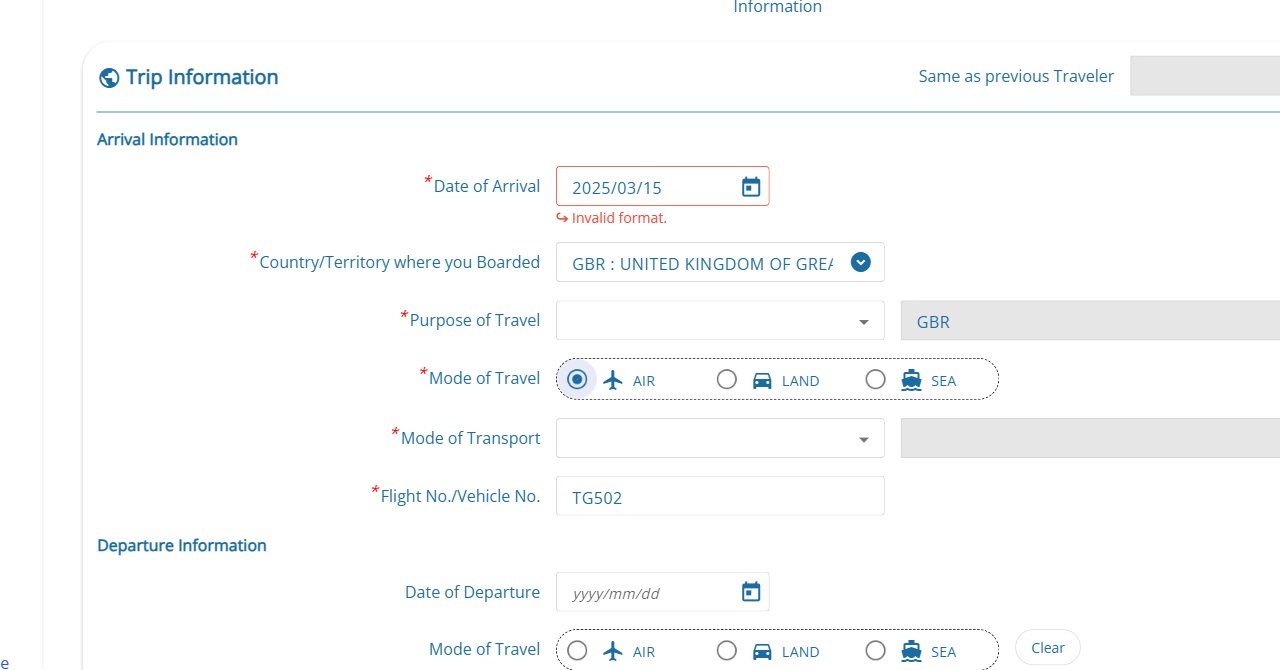Click the Information label at the top
This screenshot has width=1280, height=670.
[x=777, y=8]
